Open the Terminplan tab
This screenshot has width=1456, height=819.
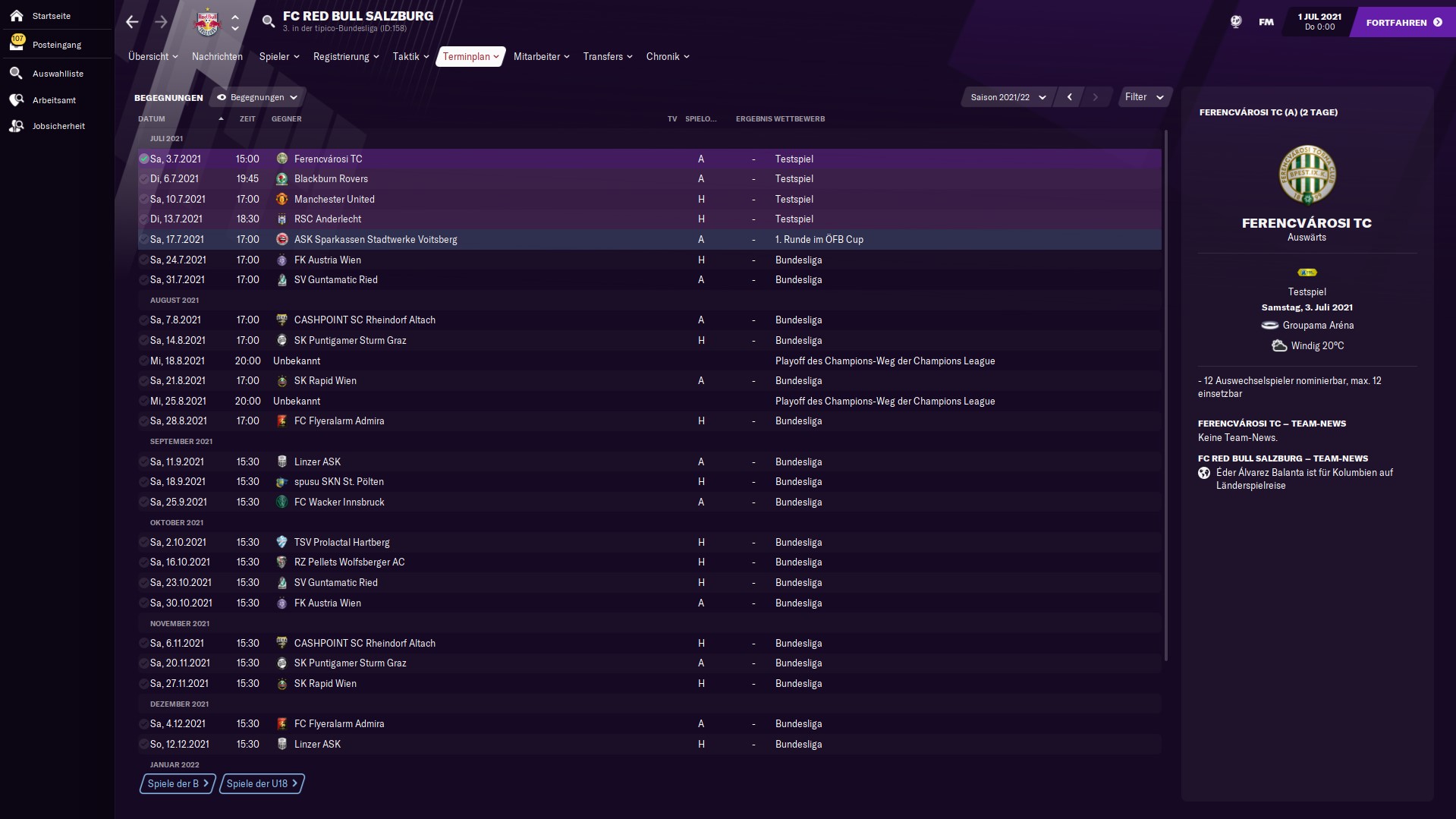coord(470,56)
